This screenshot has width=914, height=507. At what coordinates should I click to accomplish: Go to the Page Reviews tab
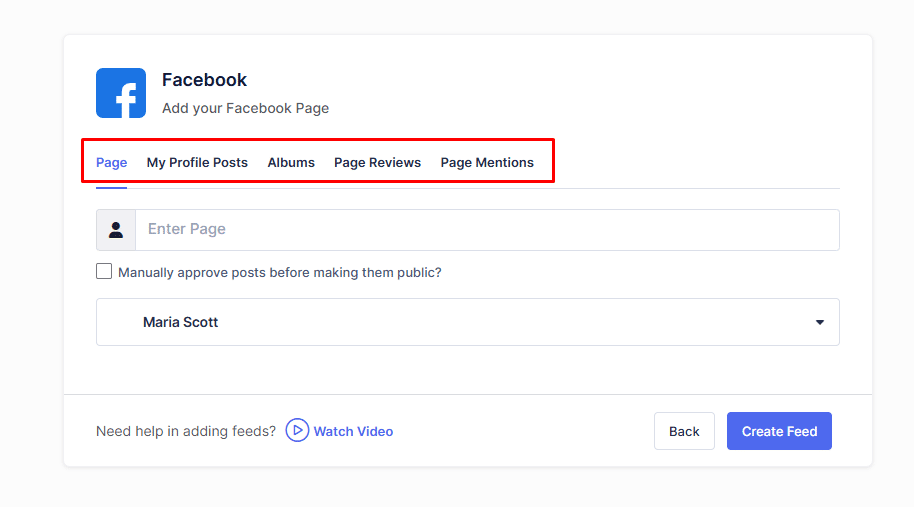point(377,162)
